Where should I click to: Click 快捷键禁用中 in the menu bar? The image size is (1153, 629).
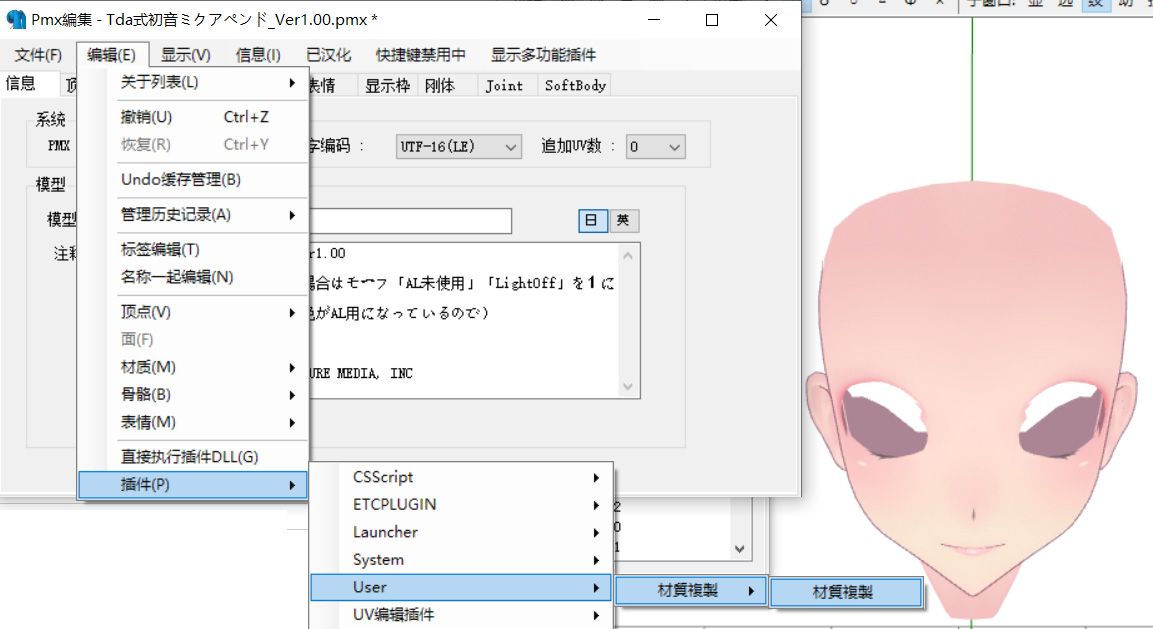click(421, 55)
